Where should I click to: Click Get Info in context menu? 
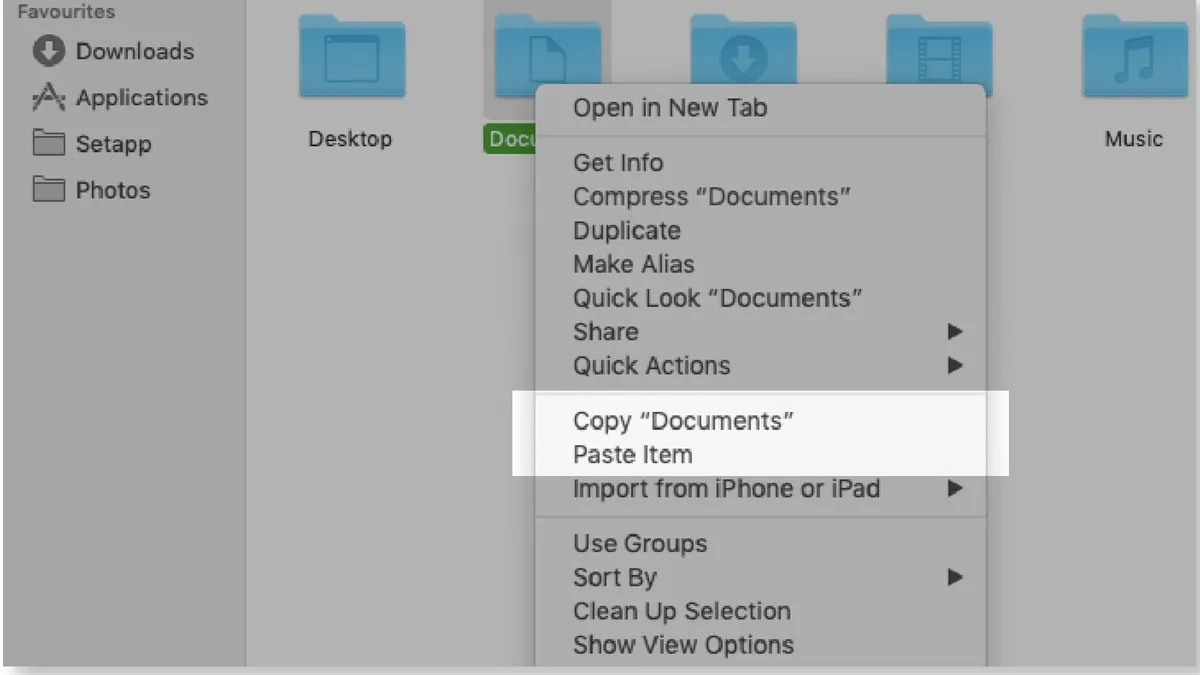coord(618,163)
